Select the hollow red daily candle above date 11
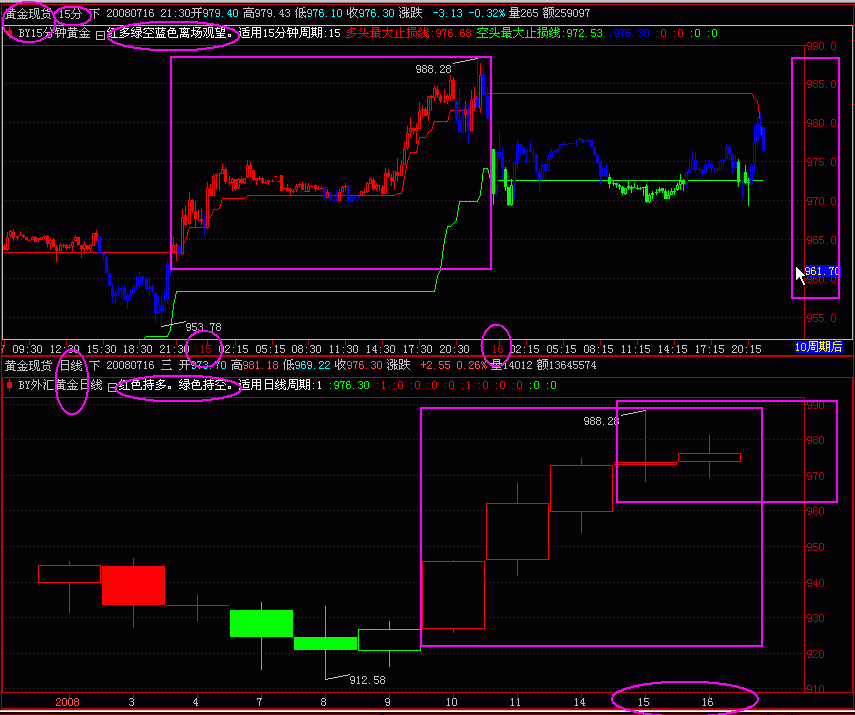This screenshot has height=715, width=855. 517,531
